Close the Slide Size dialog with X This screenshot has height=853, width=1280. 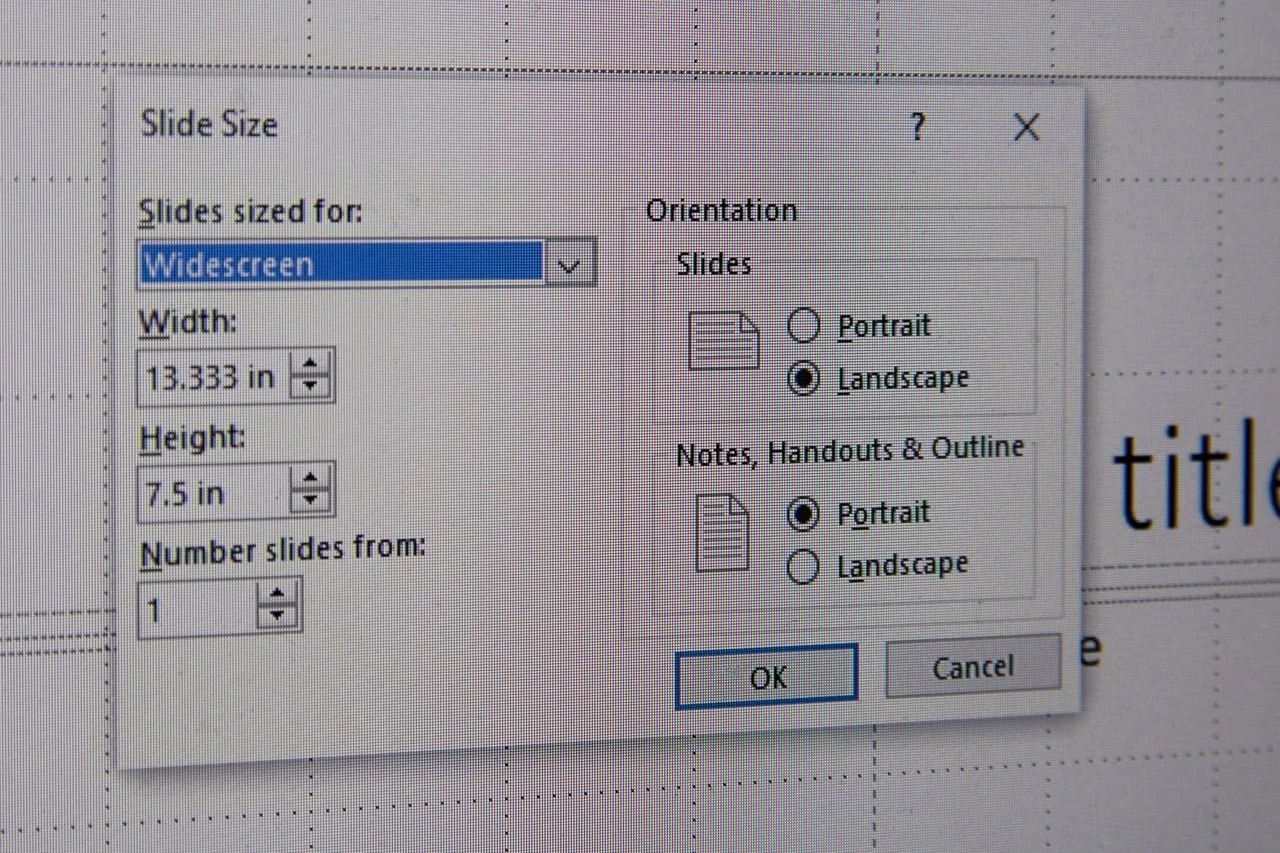pos(1026,128)
